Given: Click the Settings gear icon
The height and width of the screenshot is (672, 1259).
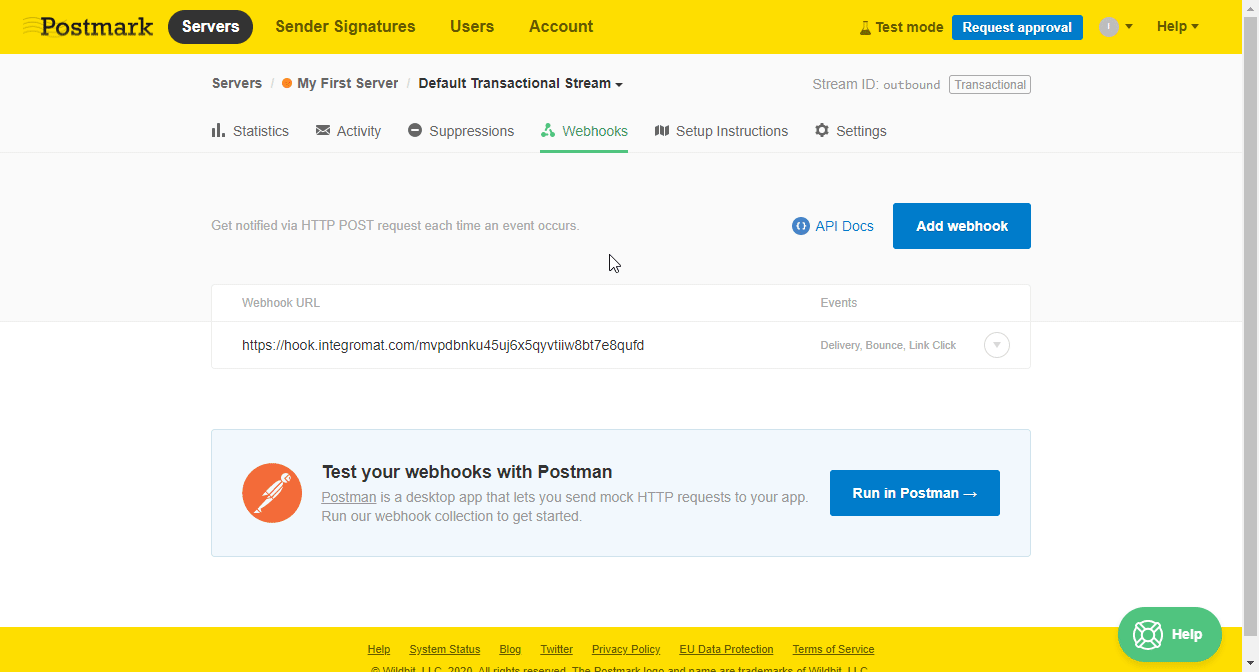Looking at the screenshot, I should [x=822, y=131].
